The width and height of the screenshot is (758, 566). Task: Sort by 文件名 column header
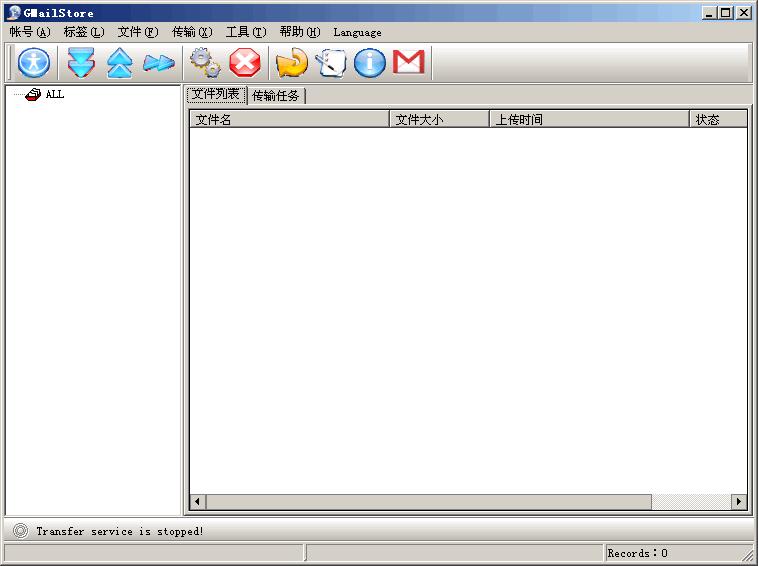pyautogui.click(x=289, y=120)
